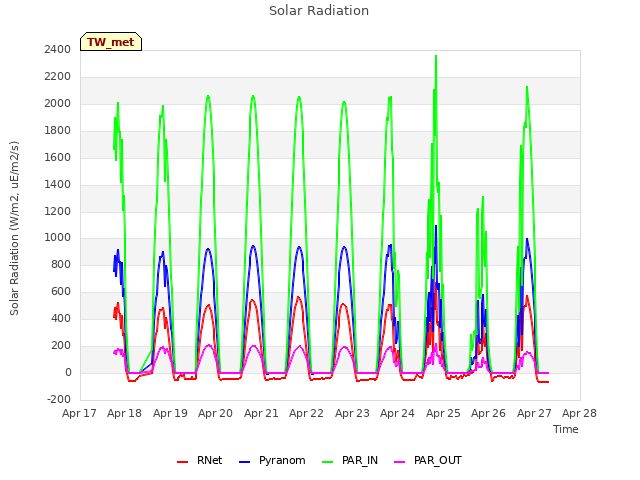This screenshot has height=480, width=640.
Task: Click the Apr 25 x-axis label
Action: click(443, 413)
